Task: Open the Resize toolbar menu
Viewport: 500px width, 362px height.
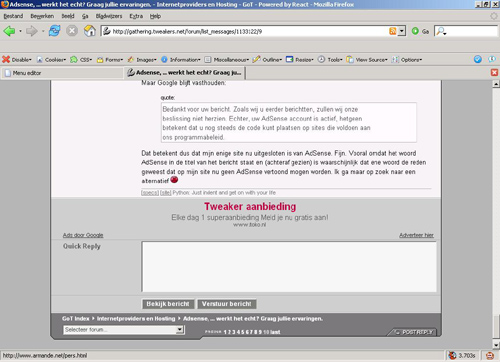Action: [x=300, y=60]
